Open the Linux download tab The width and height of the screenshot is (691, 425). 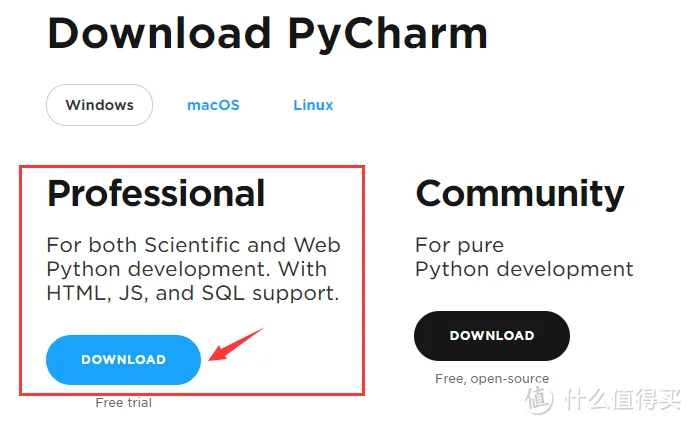point(313,105)
